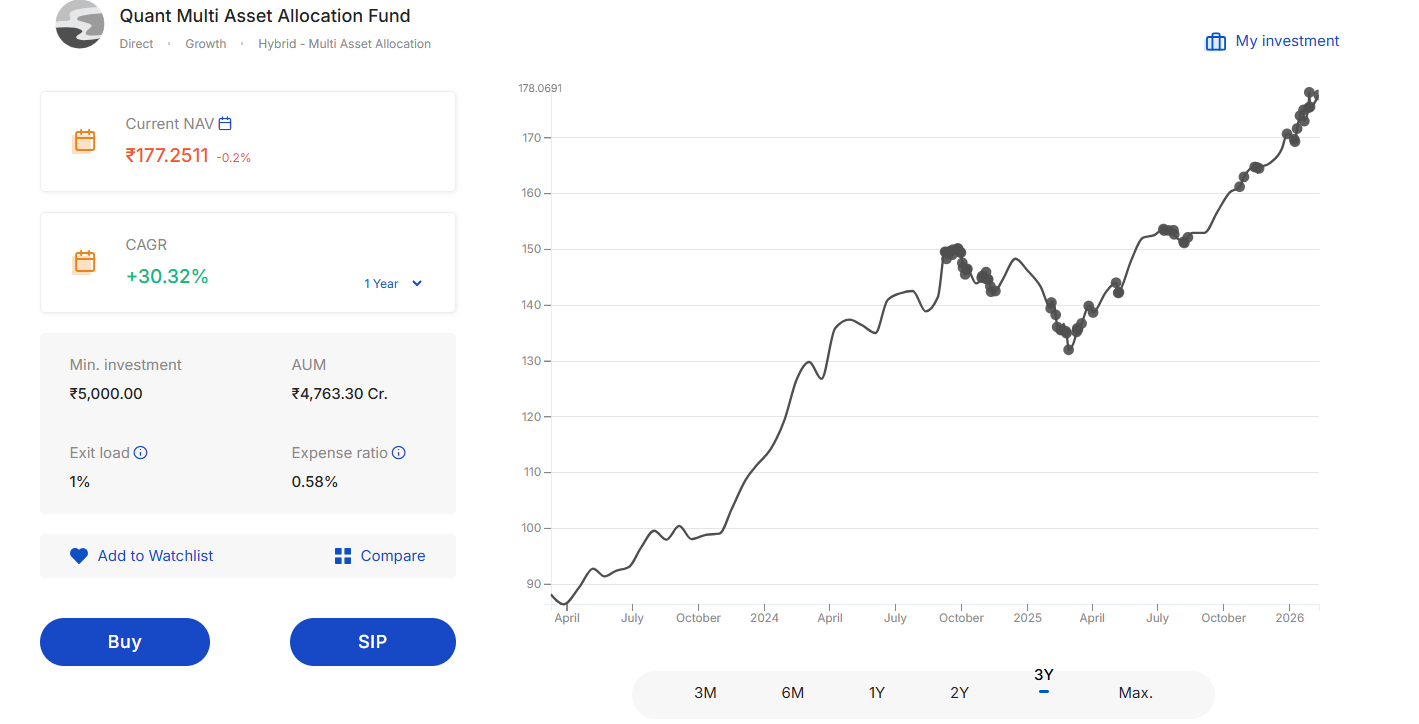Click the orange calendar icon in Current NAV card
This screenshot has height=724, width=1419.
[x=85, y=141]
